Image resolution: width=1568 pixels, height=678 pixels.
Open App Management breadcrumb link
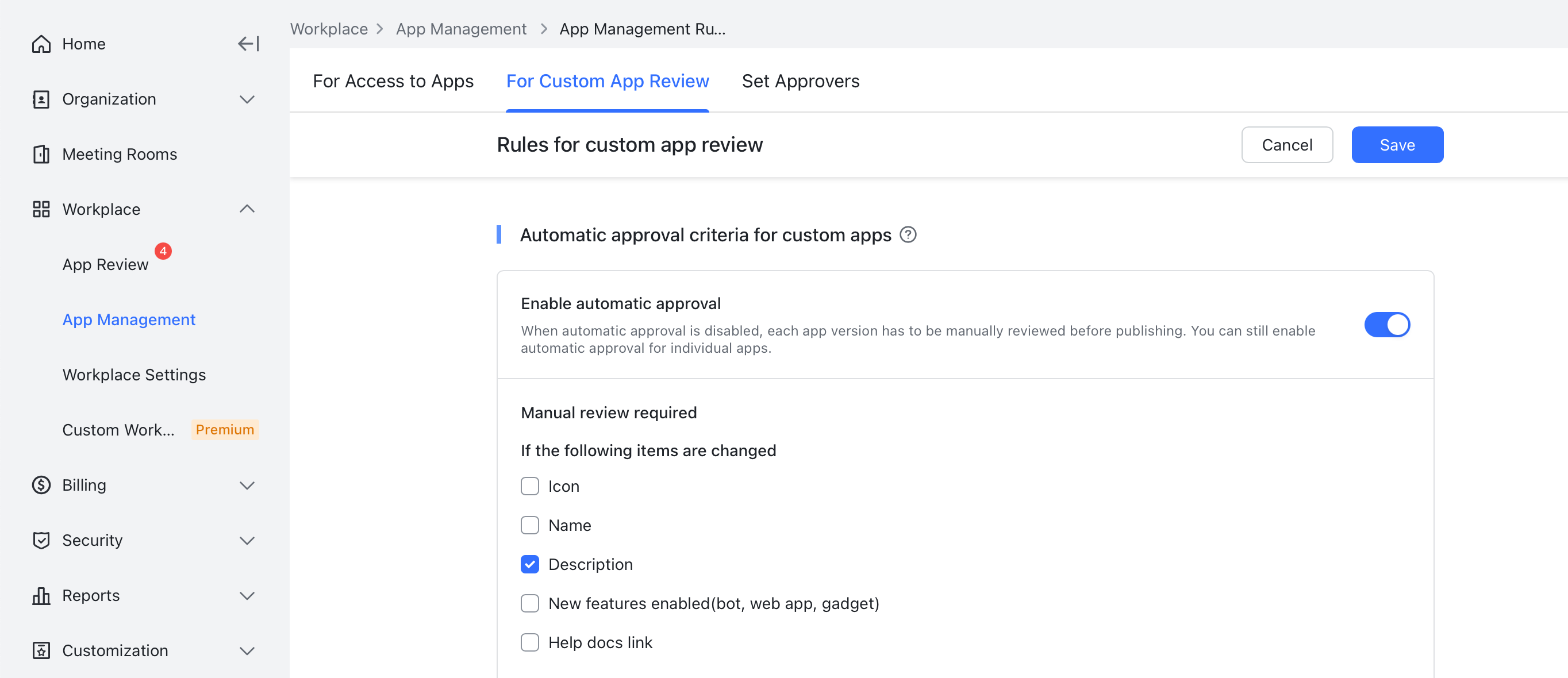[x=461, y=29]
